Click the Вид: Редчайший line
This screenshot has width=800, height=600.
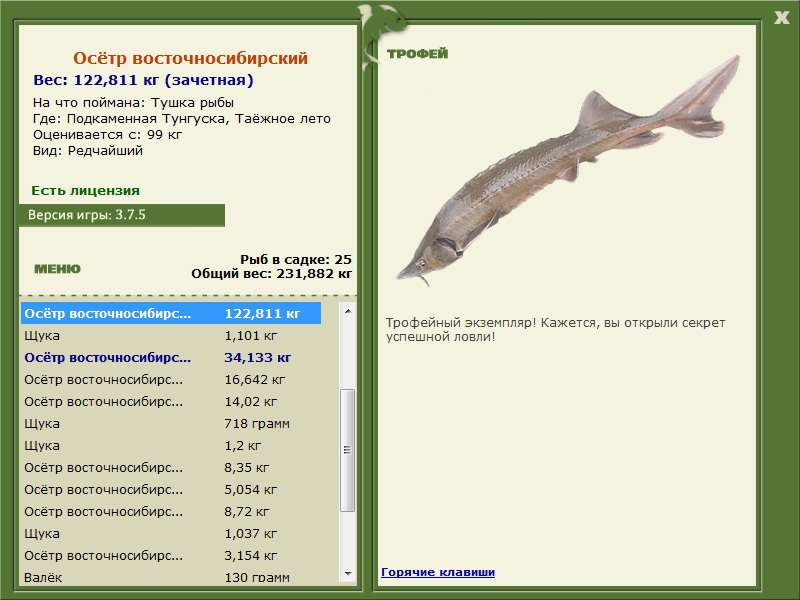(88, 151)
